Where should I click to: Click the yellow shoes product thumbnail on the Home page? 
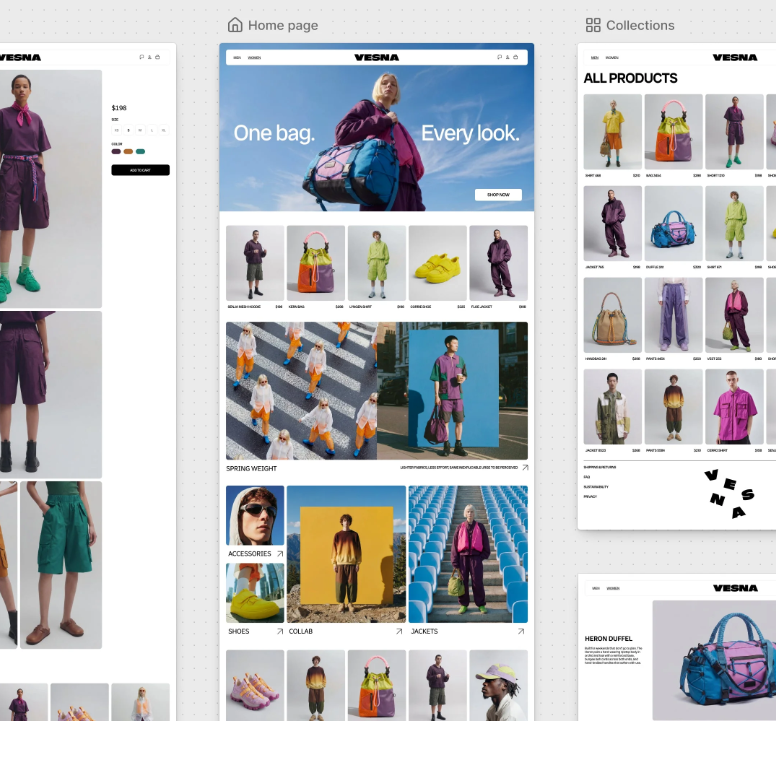(x=437, y=263)
